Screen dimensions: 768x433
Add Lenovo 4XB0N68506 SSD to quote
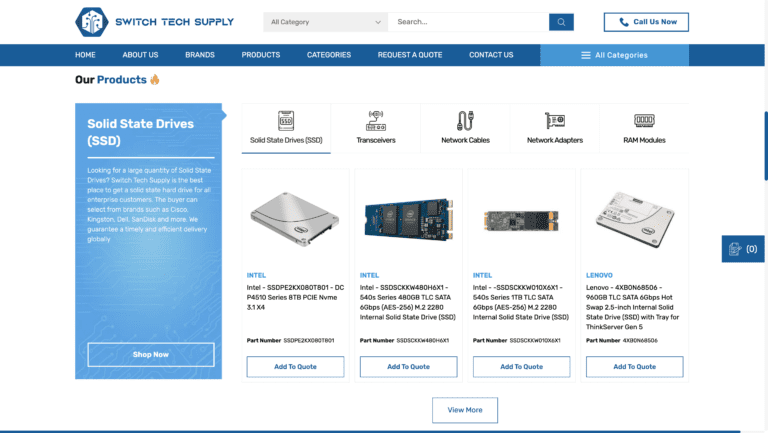634,367
